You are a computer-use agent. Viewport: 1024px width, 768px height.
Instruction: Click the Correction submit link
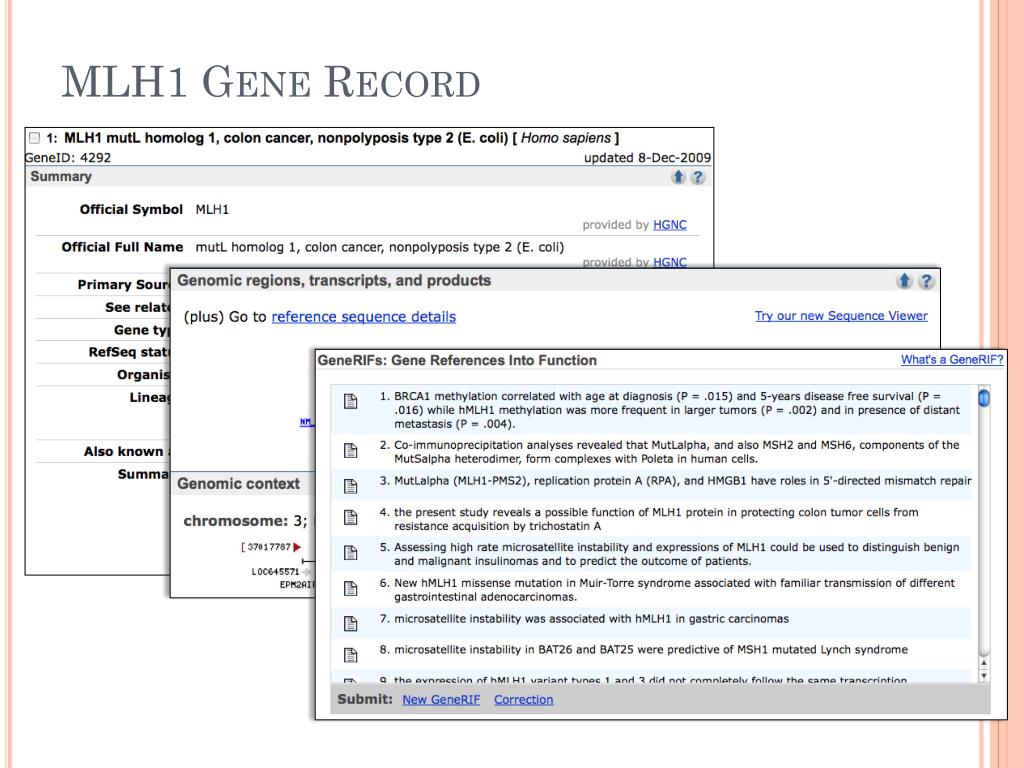(523, 699)
